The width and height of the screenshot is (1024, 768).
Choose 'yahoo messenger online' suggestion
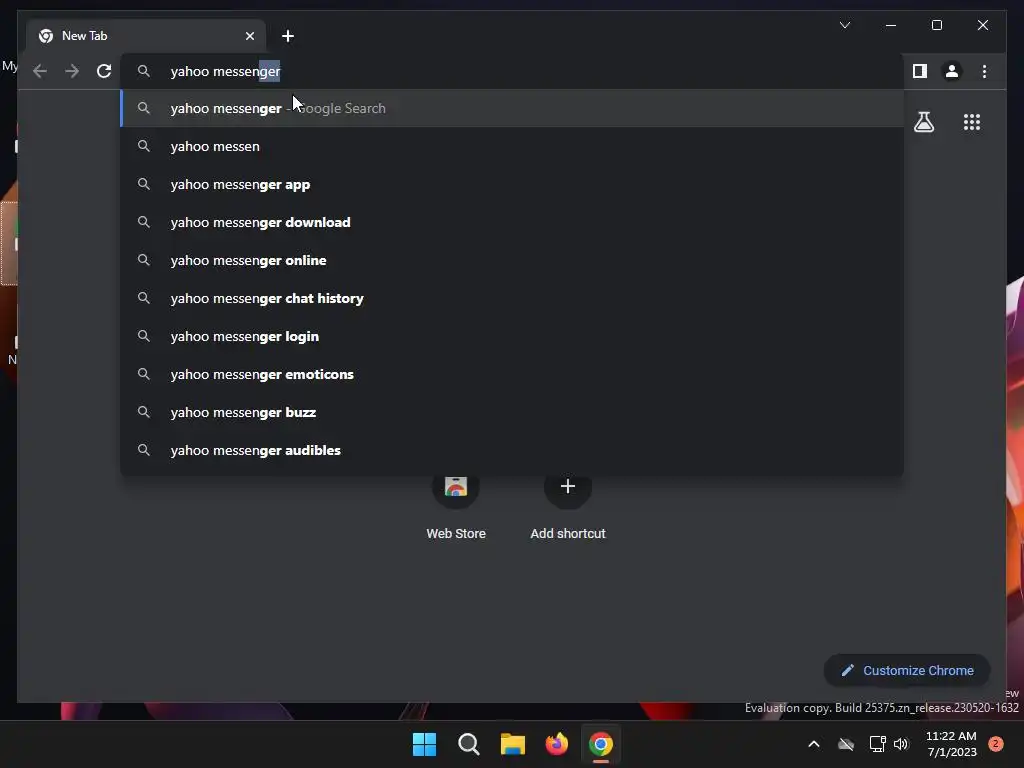coord(512,260)
